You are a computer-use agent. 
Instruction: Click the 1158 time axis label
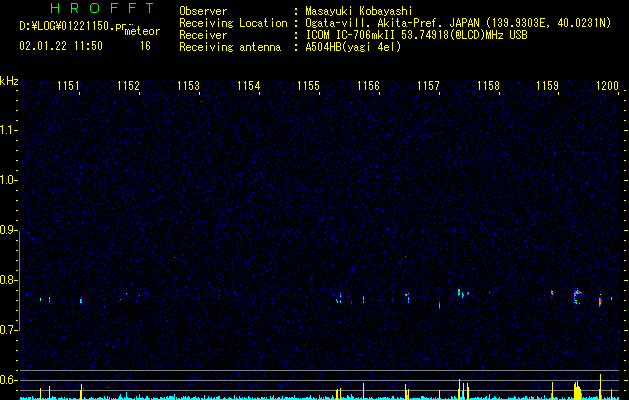(489, 86)
